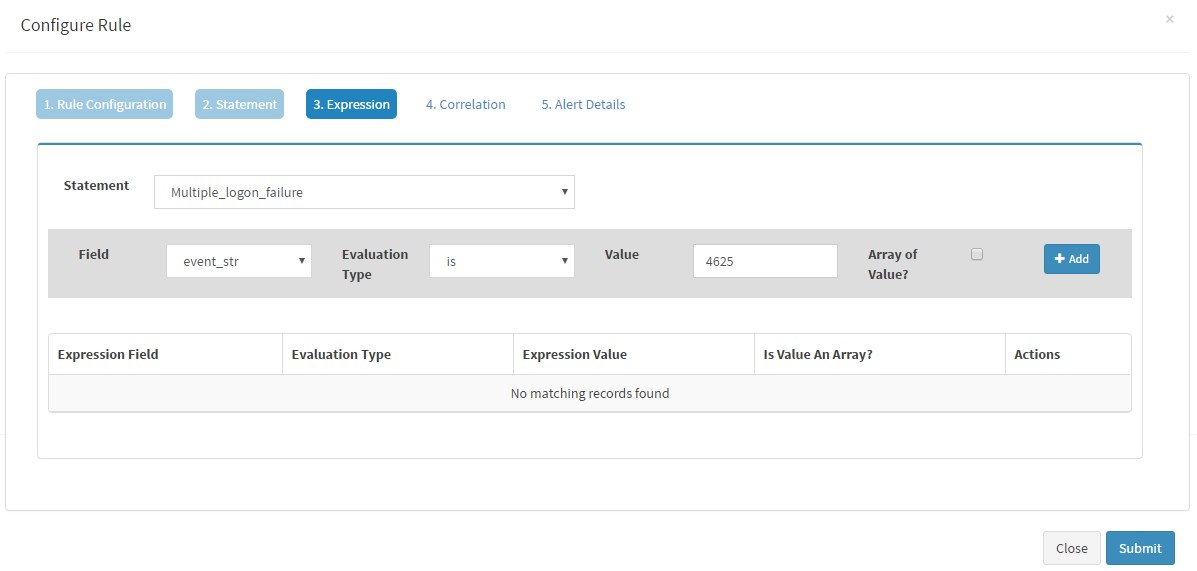Switch to the 2. Statement step
Viewport: 1197px width, 571px height.
240,105
